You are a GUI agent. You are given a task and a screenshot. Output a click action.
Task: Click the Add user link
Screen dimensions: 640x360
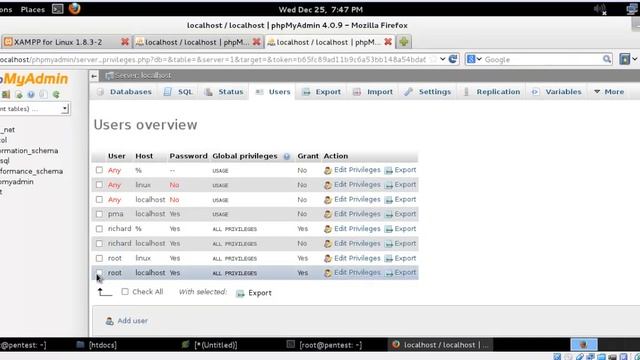(x=127, y=321)
